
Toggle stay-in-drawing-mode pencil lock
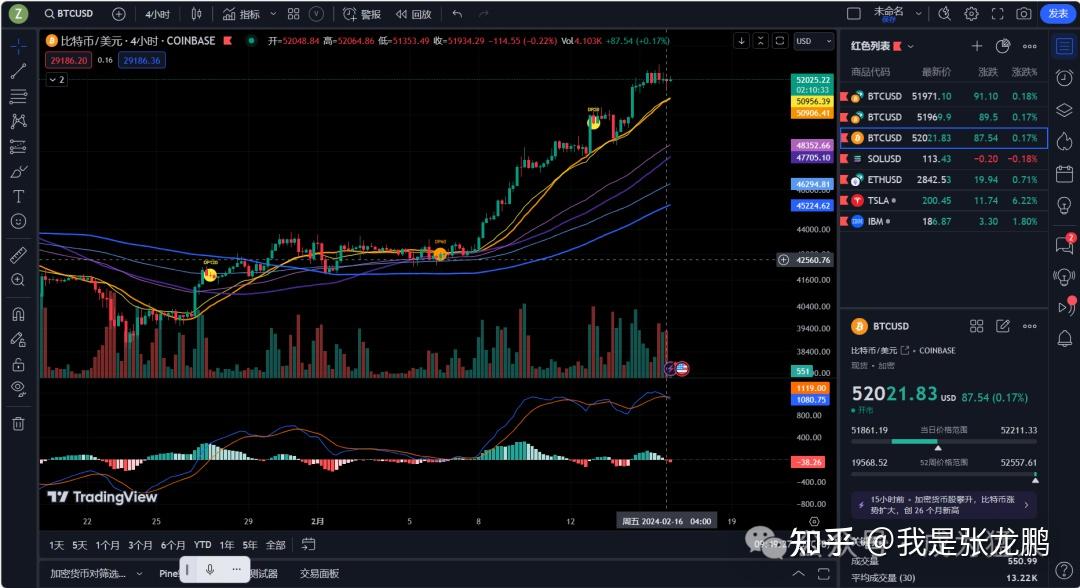tap(19, 339)
